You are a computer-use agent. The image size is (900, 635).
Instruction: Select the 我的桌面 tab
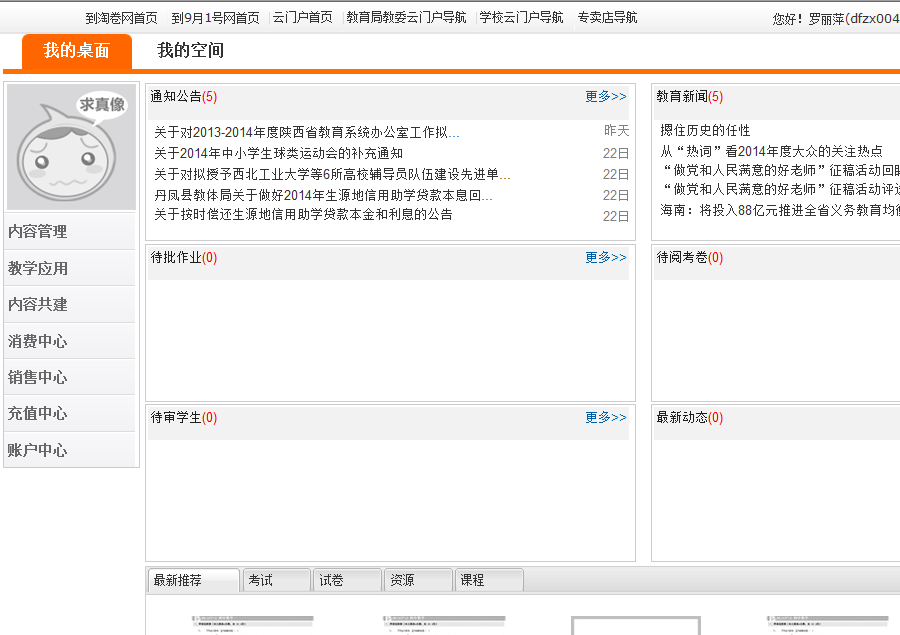pyautogui.click(x=76, y=51)
